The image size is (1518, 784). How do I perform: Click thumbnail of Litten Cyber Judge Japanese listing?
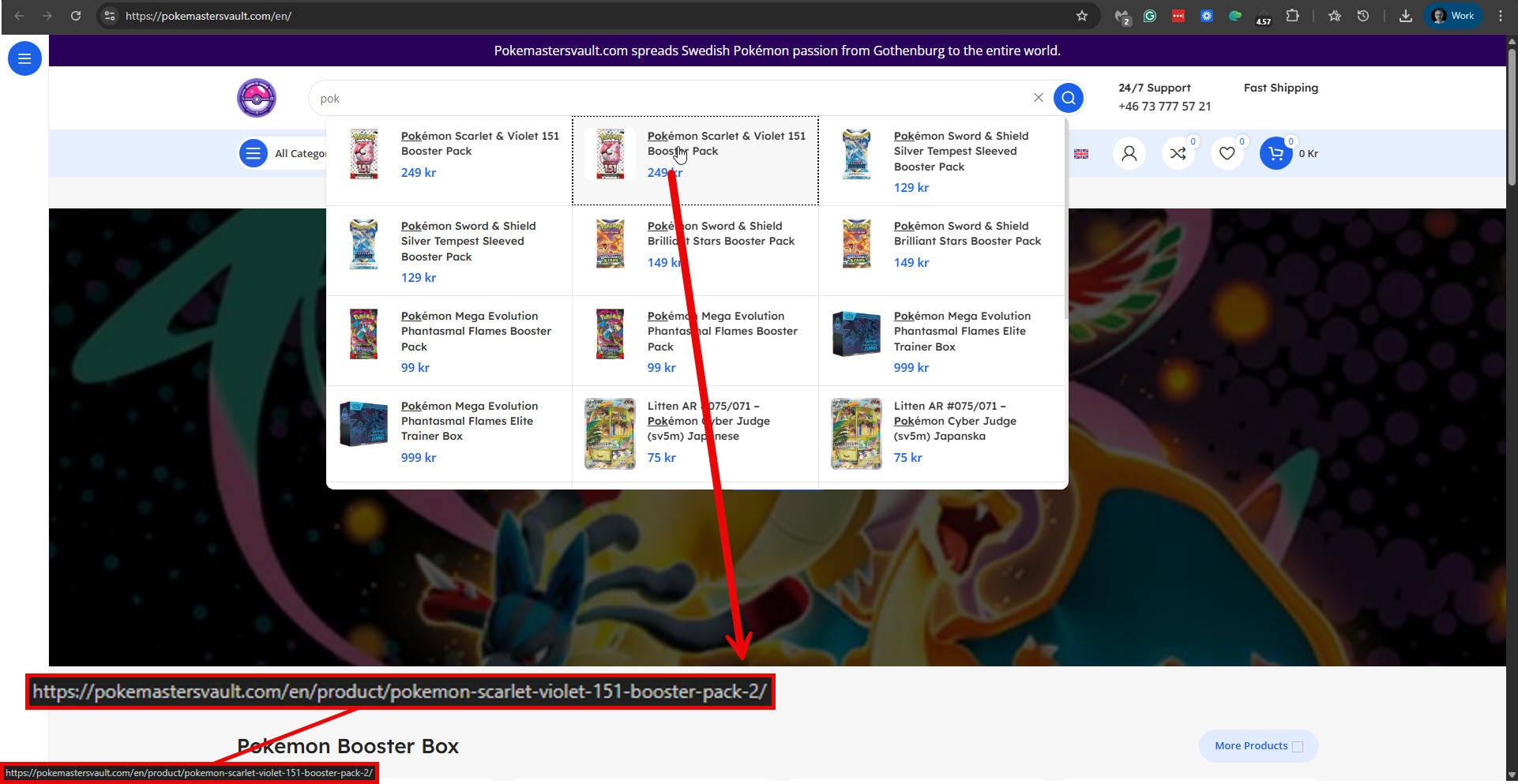pos(610,433)
